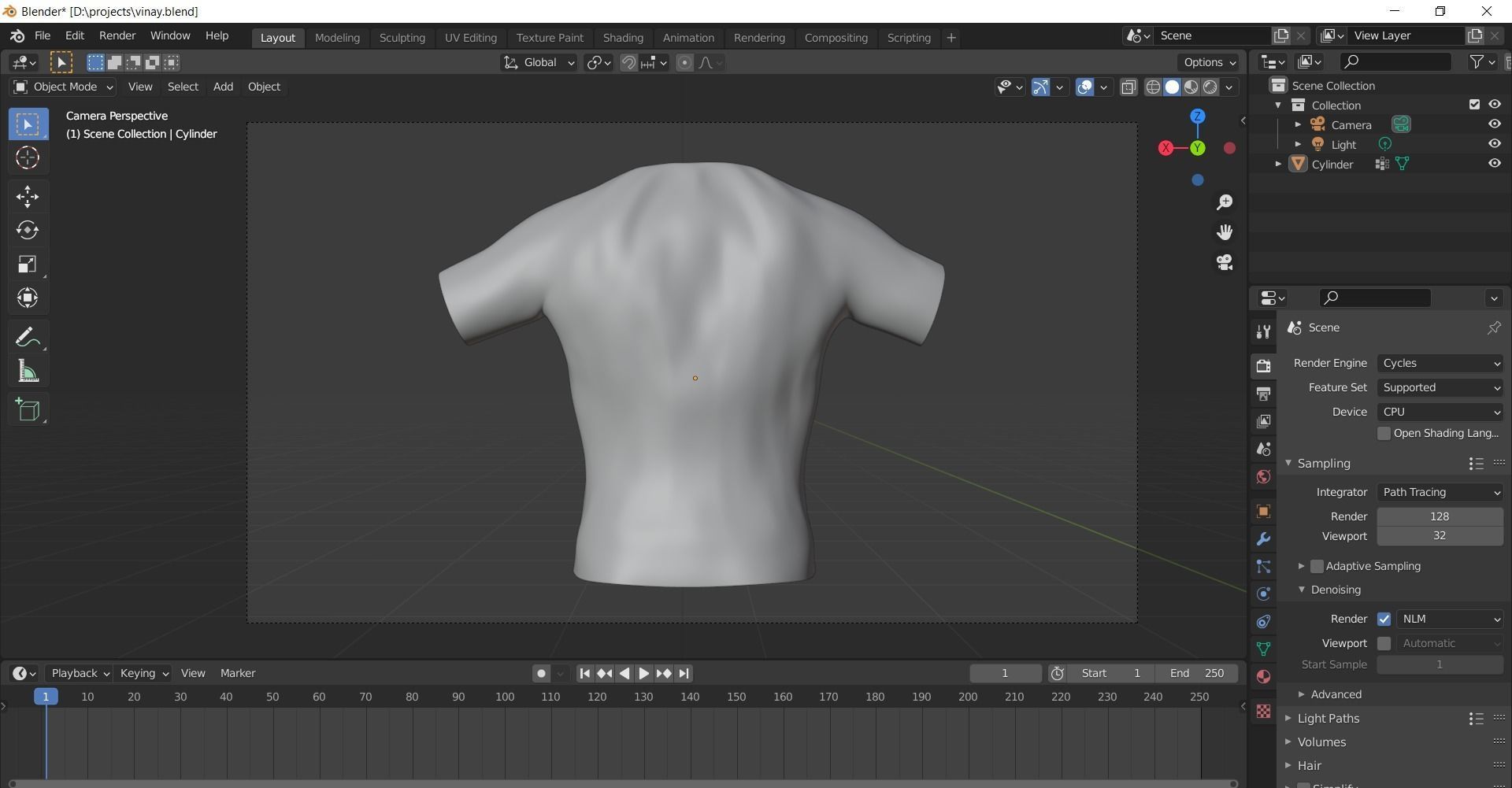Enable Viewport denoising checkbox
Image resolution: width=1512 pixels, height=788 pixels.
[1384, 644]
